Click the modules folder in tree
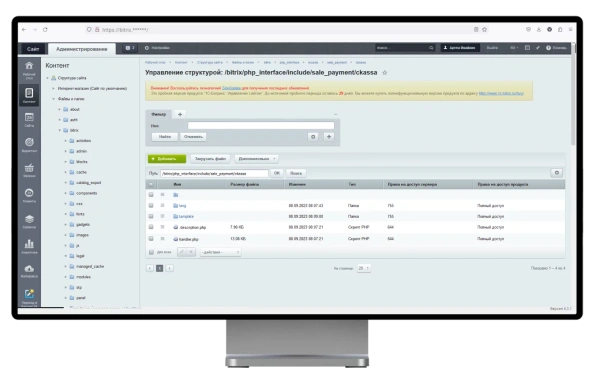 83,277
